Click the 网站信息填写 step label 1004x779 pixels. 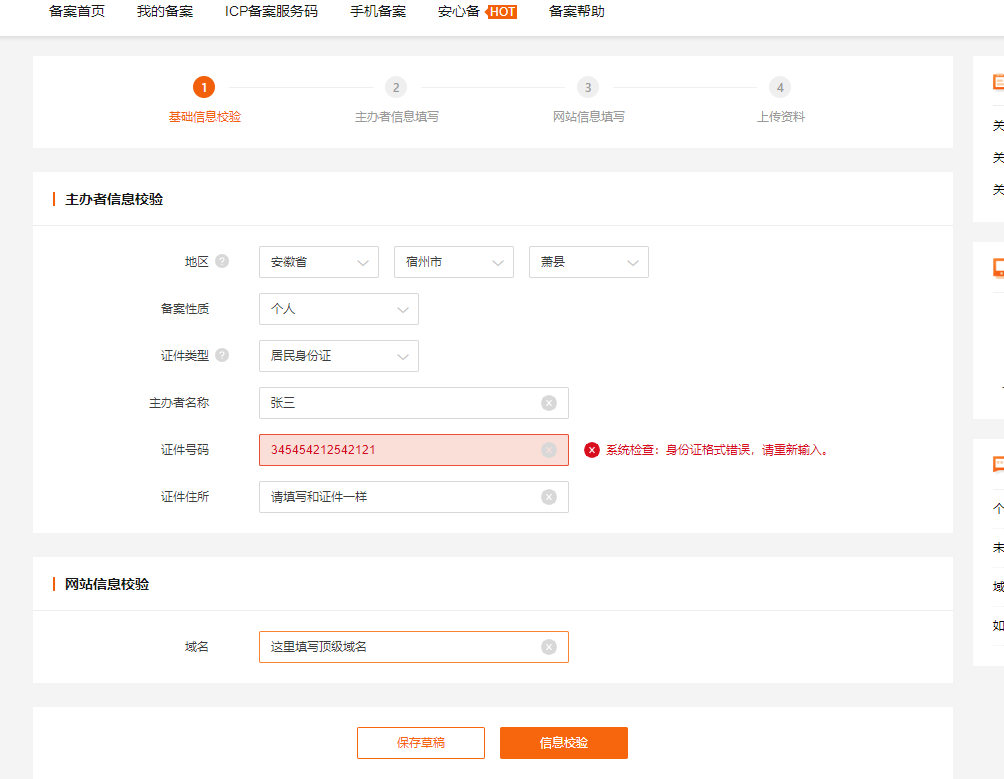(588, 116)
